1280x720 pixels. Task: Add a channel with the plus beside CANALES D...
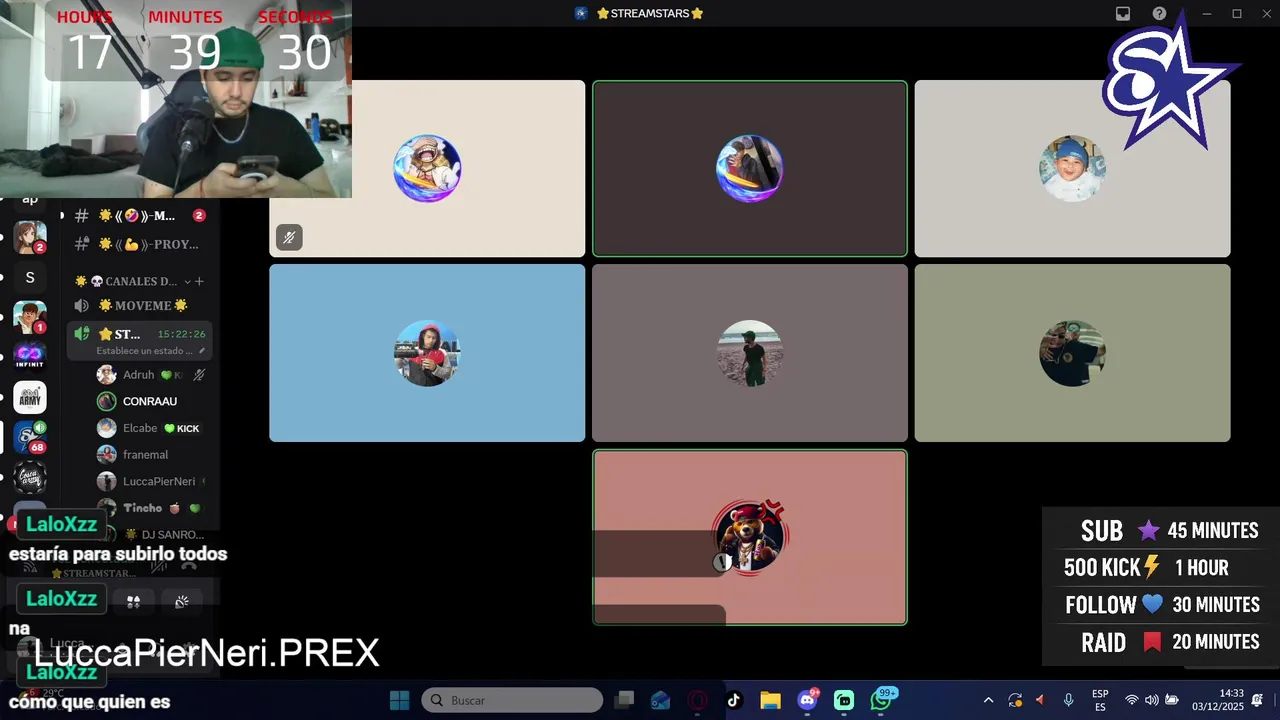pyautogui.click(x=199, y=282)
